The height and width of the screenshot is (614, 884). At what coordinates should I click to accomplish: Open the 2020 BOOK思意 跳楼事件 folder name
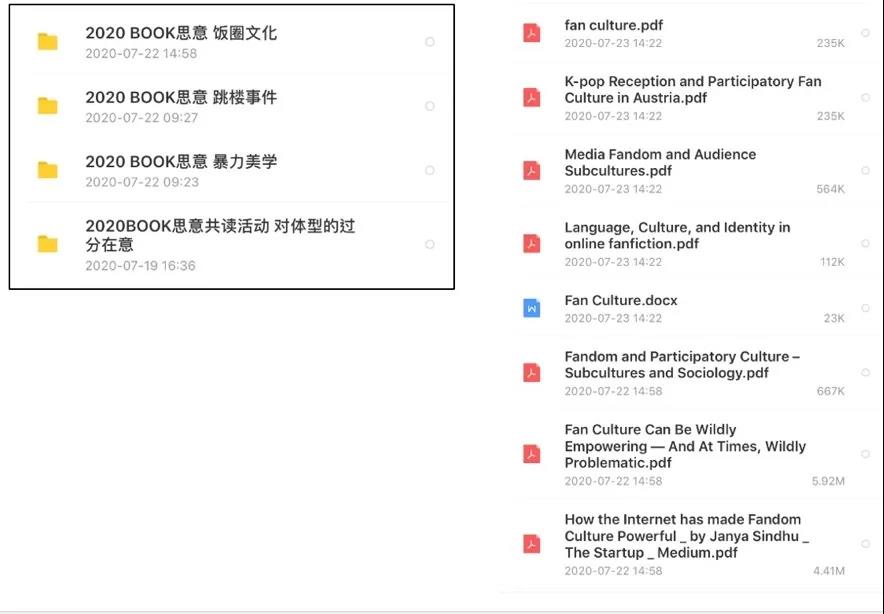(x=181, y=98)
